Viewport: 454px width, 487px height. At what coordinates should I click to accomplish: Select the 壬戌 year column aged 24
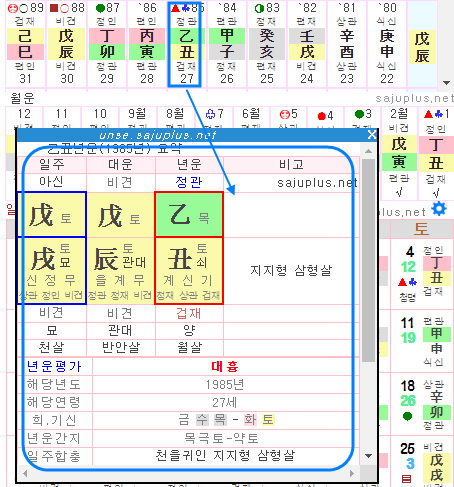tap(307, 44)
